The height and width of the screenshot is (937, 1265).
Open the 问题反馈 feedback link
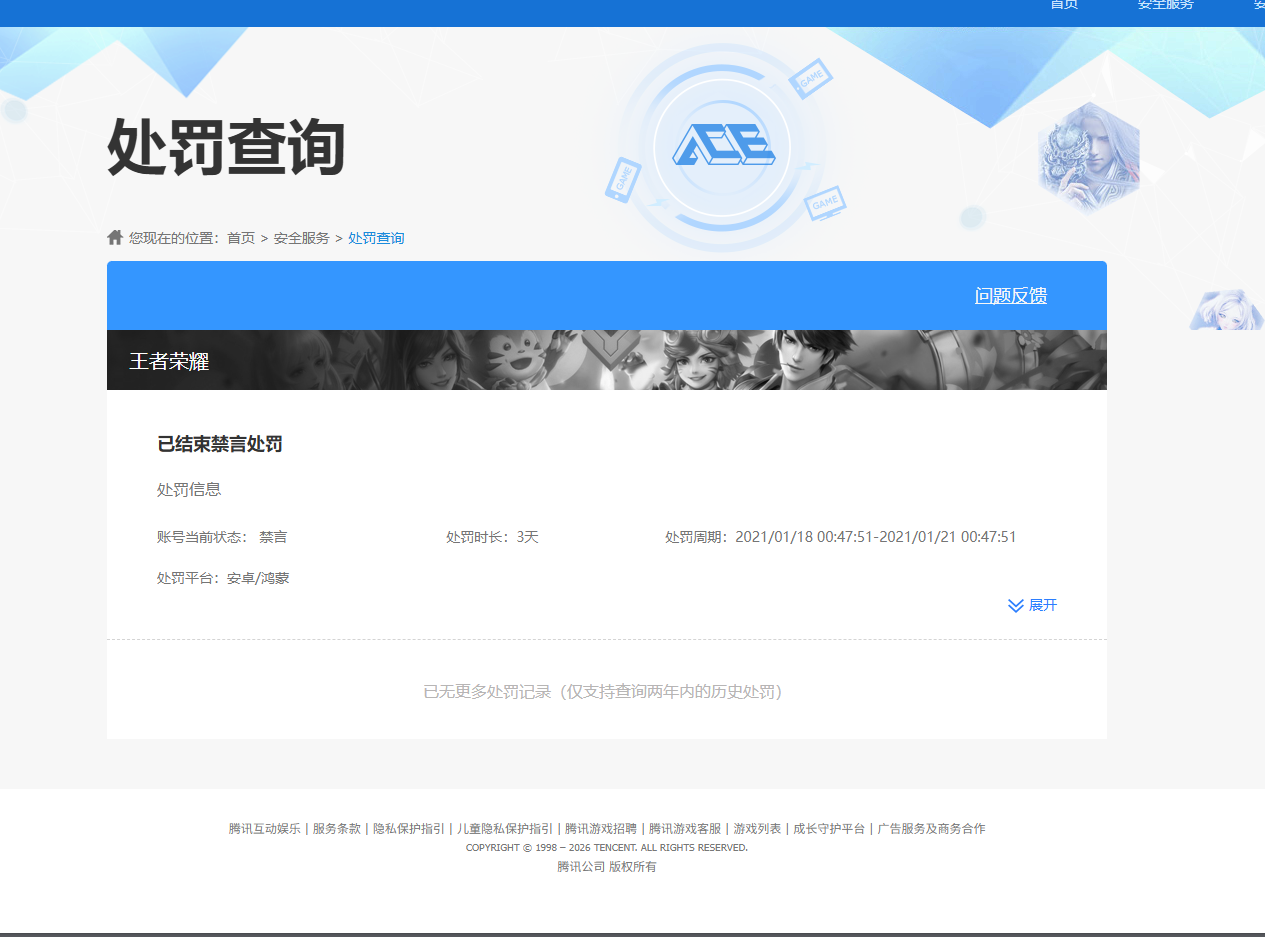tap(1010, 295)
